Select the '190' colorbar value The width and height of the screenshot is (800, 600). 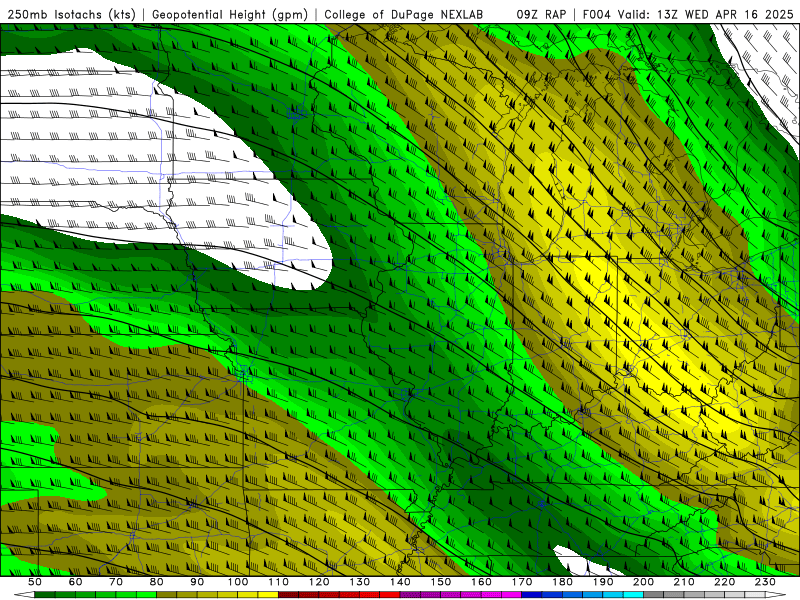point(604,582)
